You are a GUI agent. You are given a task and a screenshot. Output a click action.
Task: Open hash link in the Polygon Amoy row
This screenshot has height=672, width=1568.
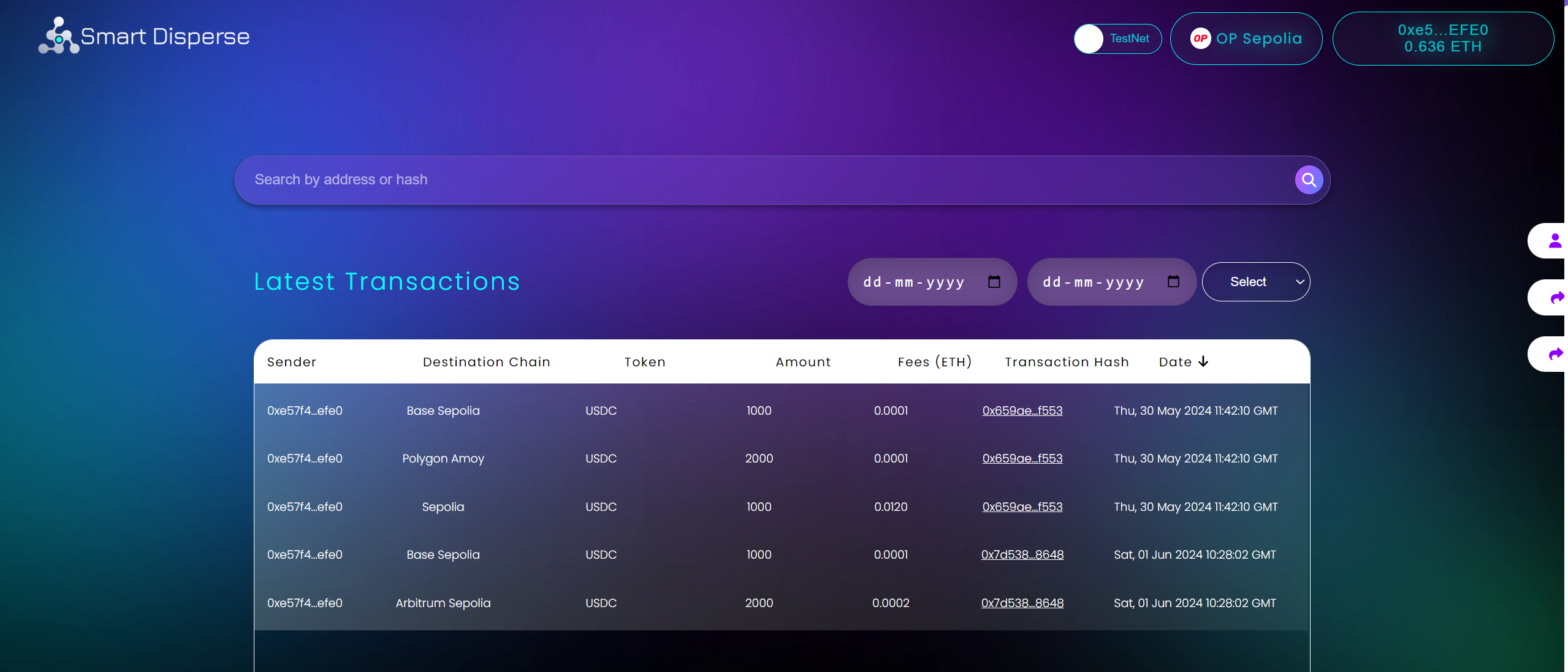1022,458
